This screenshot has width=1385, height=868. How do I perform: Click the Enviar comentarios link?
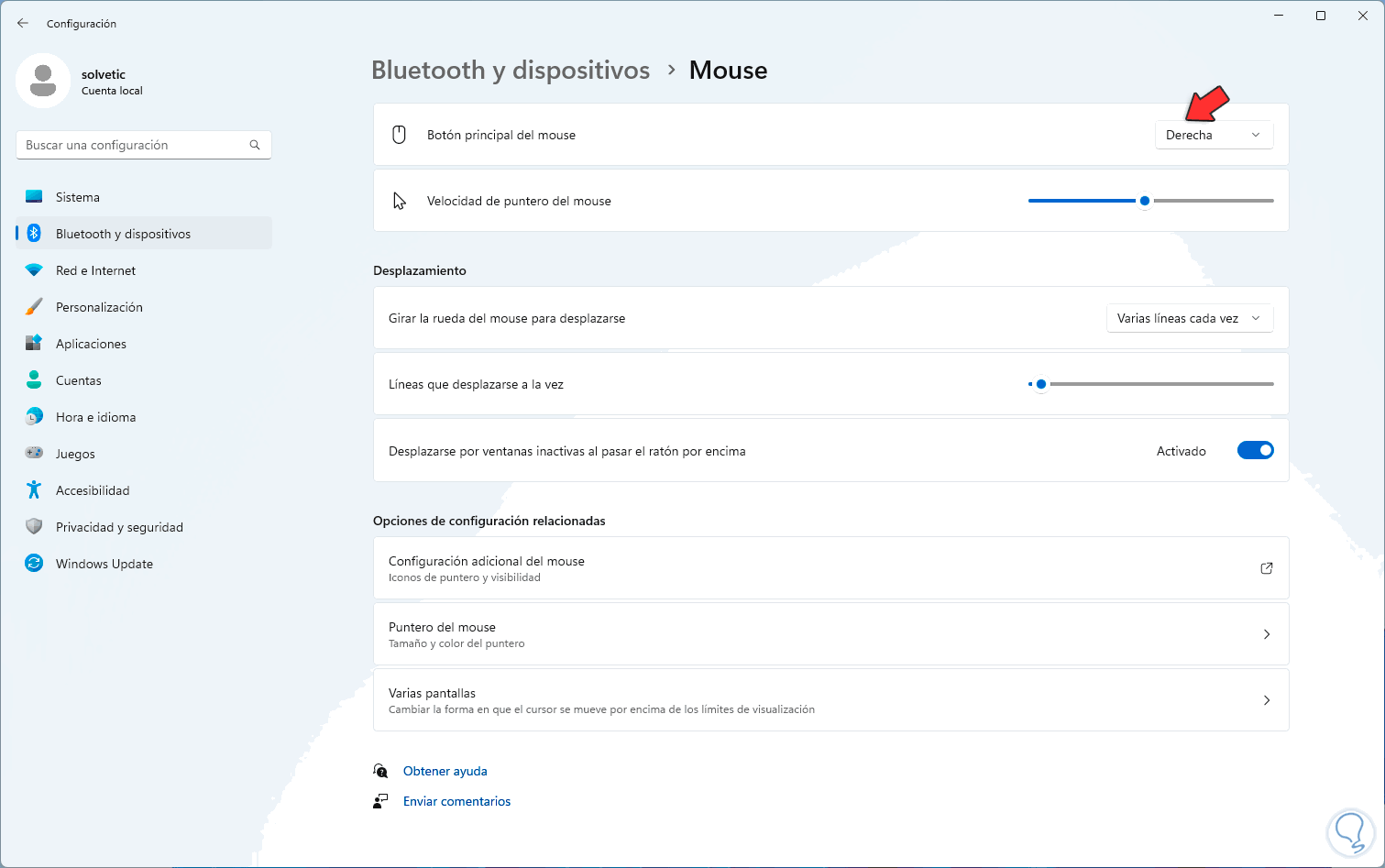pos(456,801)
